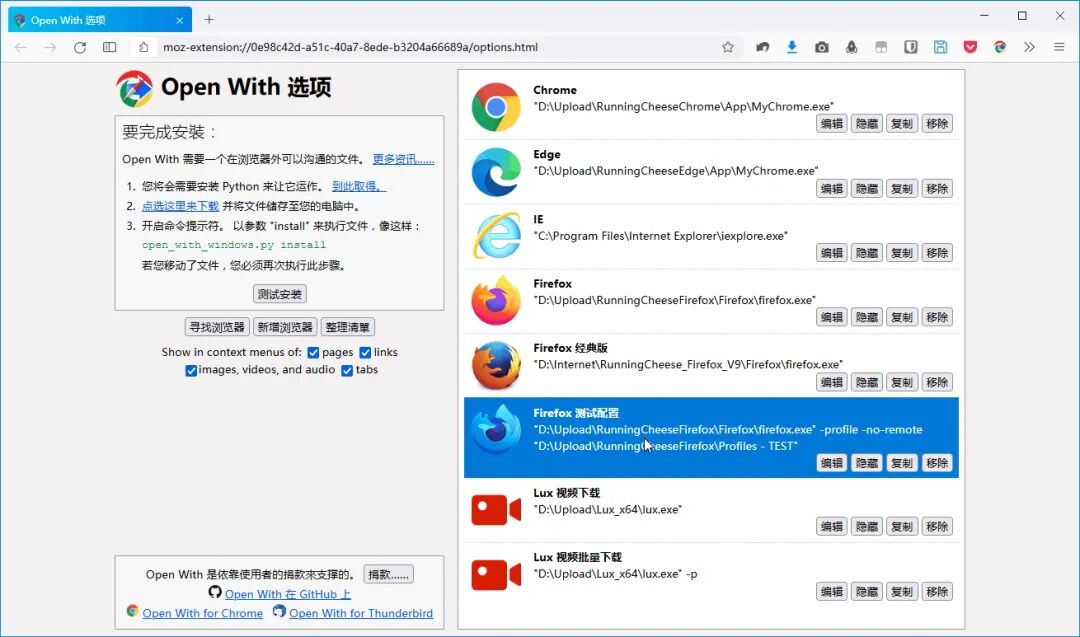This screenshot has width=1080, height=637.
Task: Click the 点选这里来下载 link
Action: [x=180, y=206]
